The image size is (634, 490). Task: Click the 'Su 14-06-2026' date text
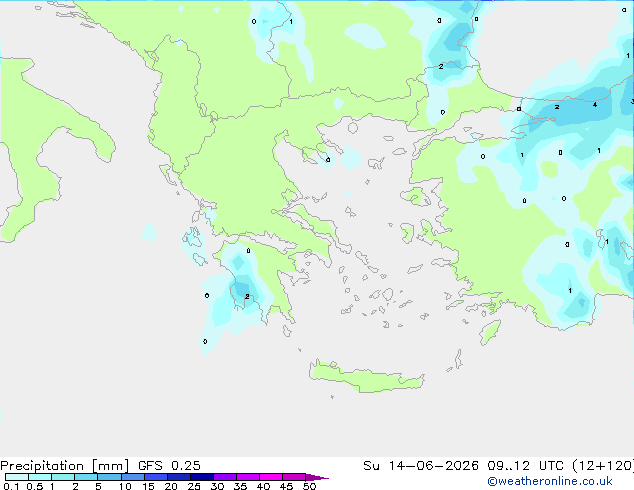click(x=421, y=466)
